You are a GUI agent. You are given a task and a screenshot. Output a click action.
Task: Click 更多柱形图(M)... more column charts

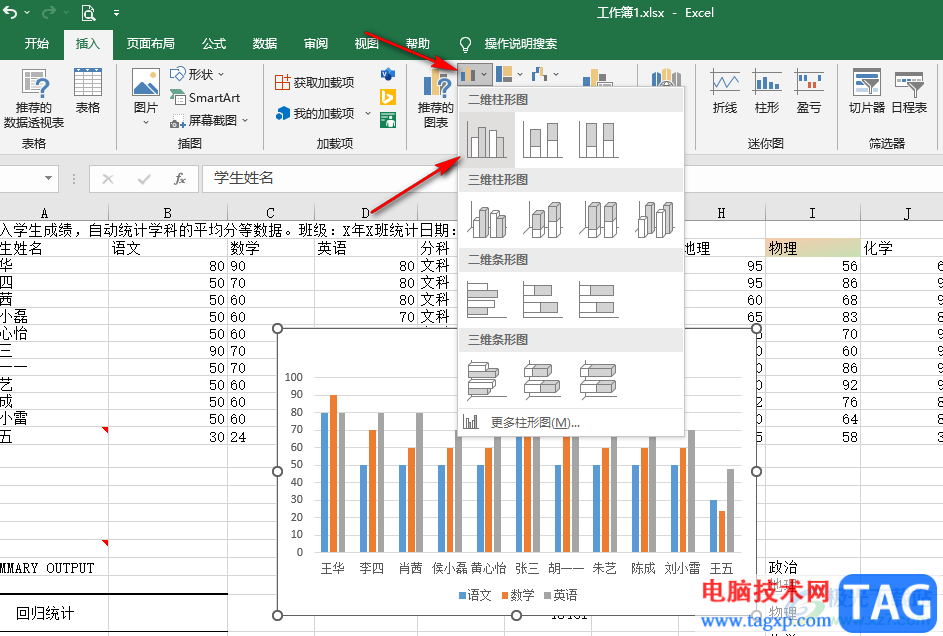571,423
